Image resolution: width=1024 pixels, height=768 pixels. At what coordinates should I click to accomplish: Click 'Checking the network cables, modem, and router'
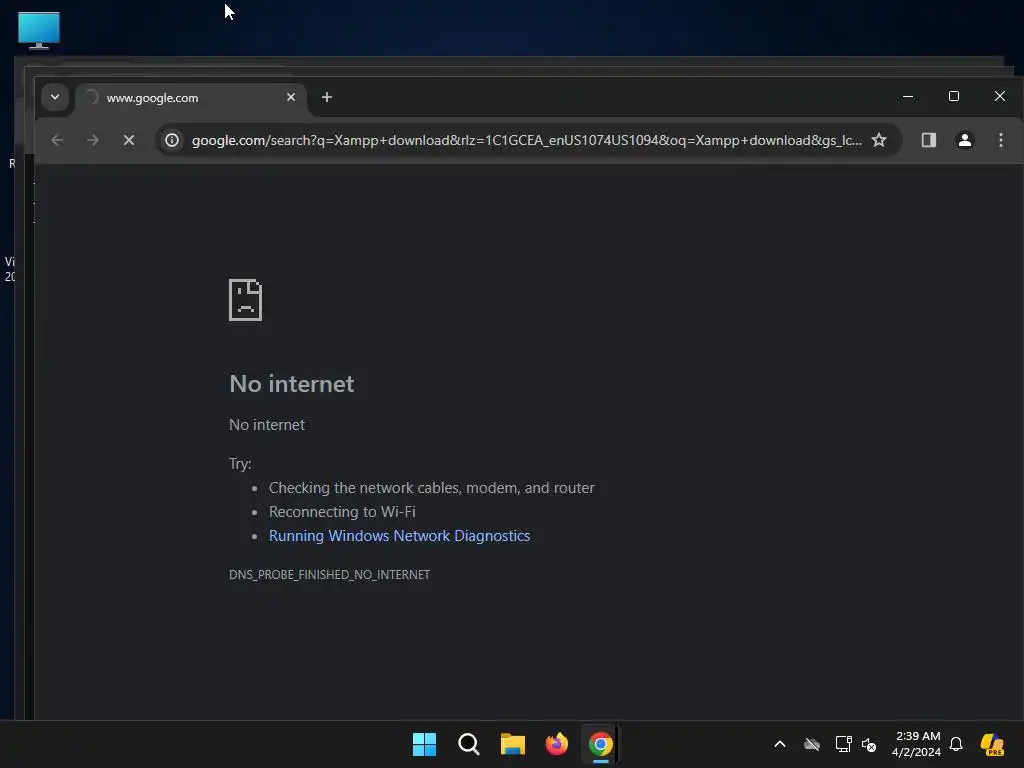point(432,488)
